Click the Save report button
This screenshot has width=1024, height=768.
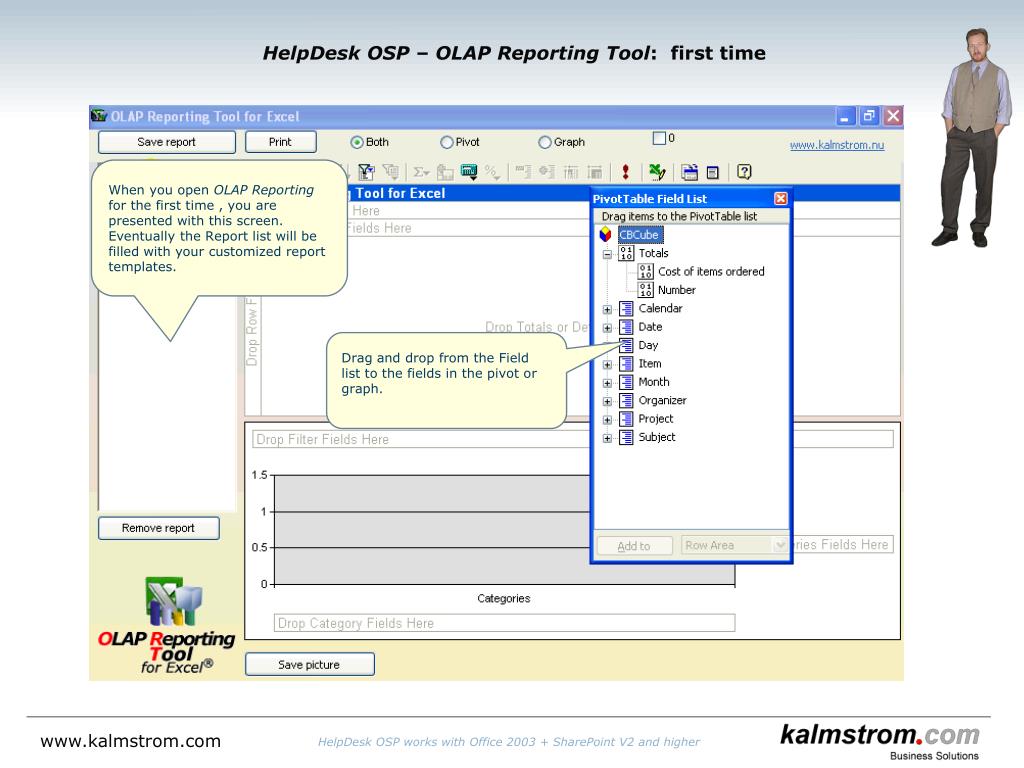tap(167, 142)
